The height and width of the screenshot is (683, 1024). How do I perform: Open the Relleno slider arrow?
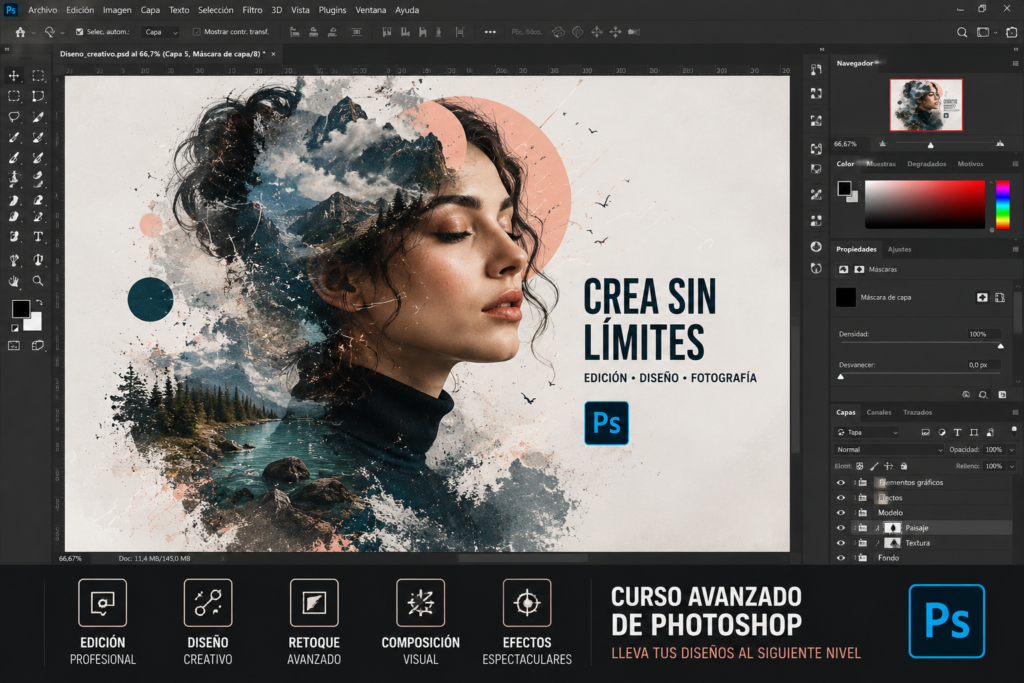[x=1012, y=466]
